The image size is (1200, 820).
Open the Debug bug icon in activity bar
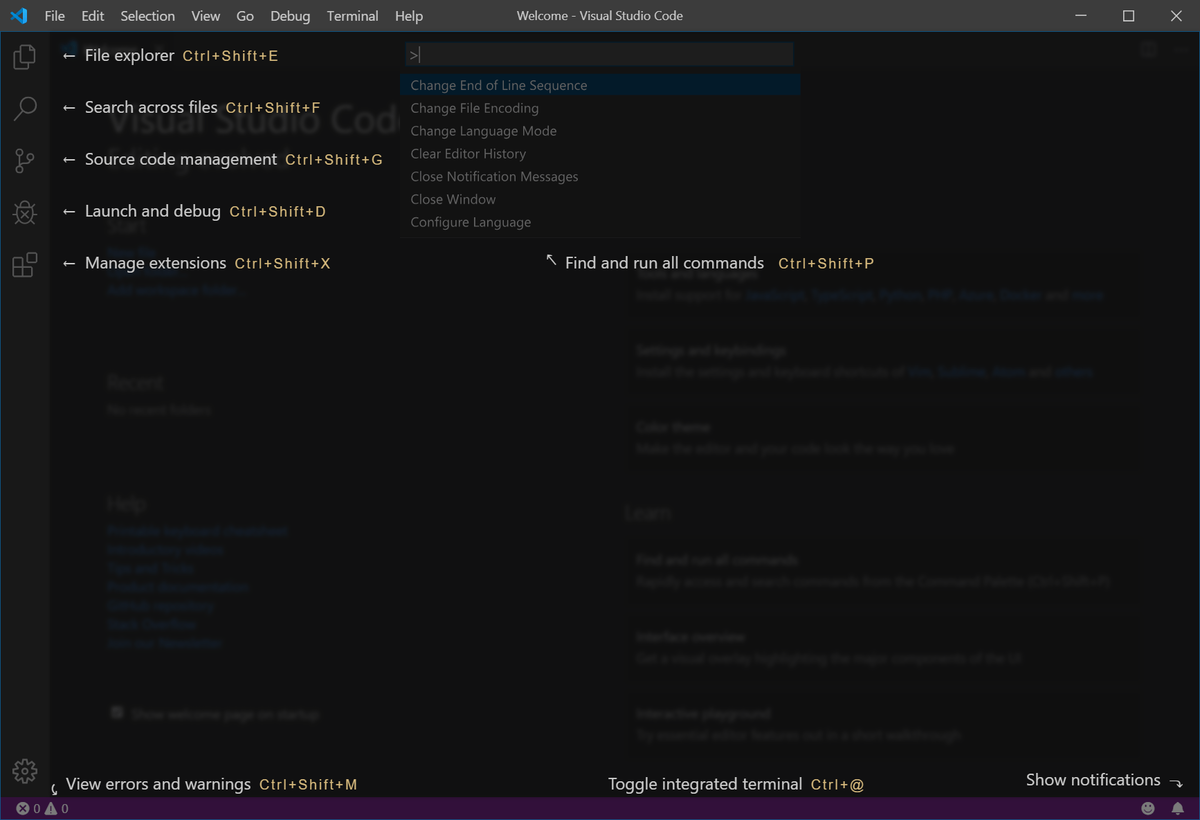click(x=25, y=212)
